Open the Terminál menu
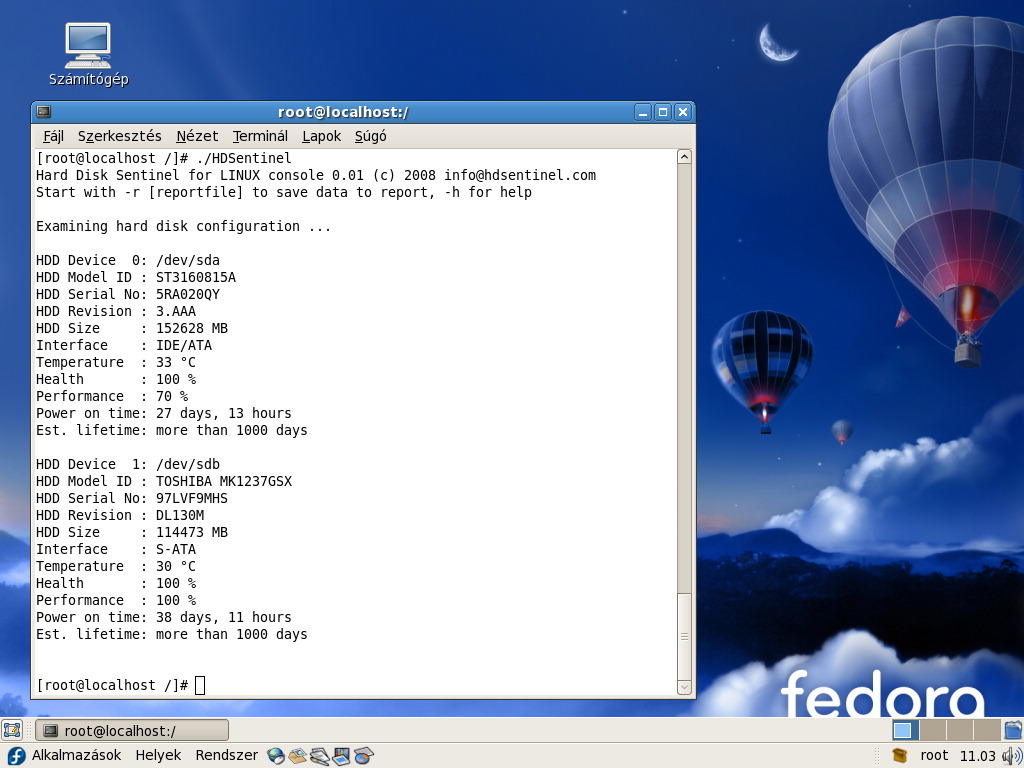 [260, 136]
